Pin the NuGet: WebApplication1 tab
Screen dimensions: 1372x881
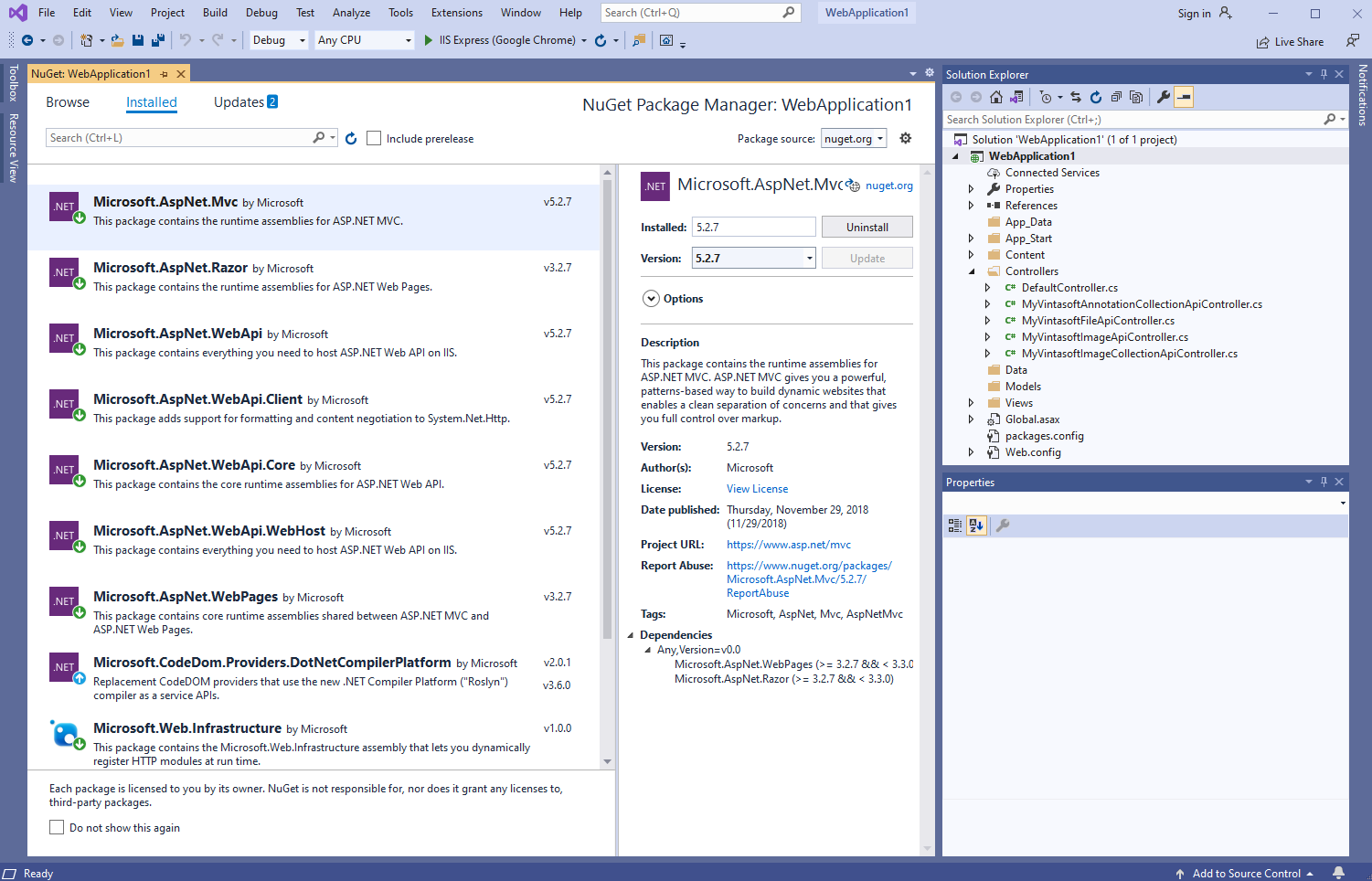tap(165, 74)
